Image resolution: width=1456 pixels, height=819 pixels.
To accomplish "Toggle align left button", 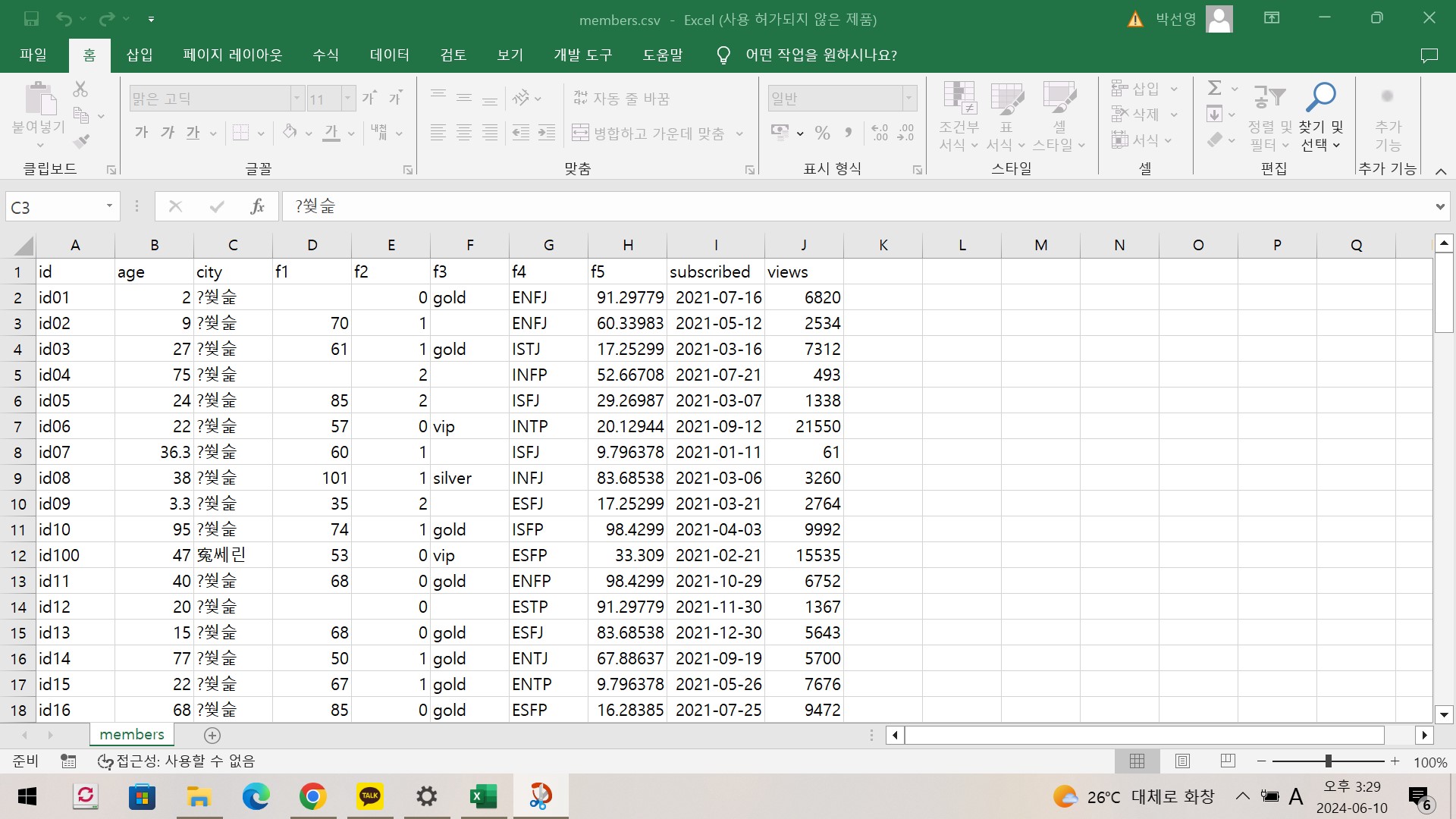I will [438, 133].
